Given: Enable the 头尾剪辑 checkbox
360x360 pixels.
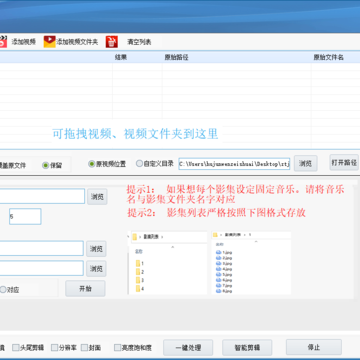Looking at the screenshot, I should click(x=16, y=348).
